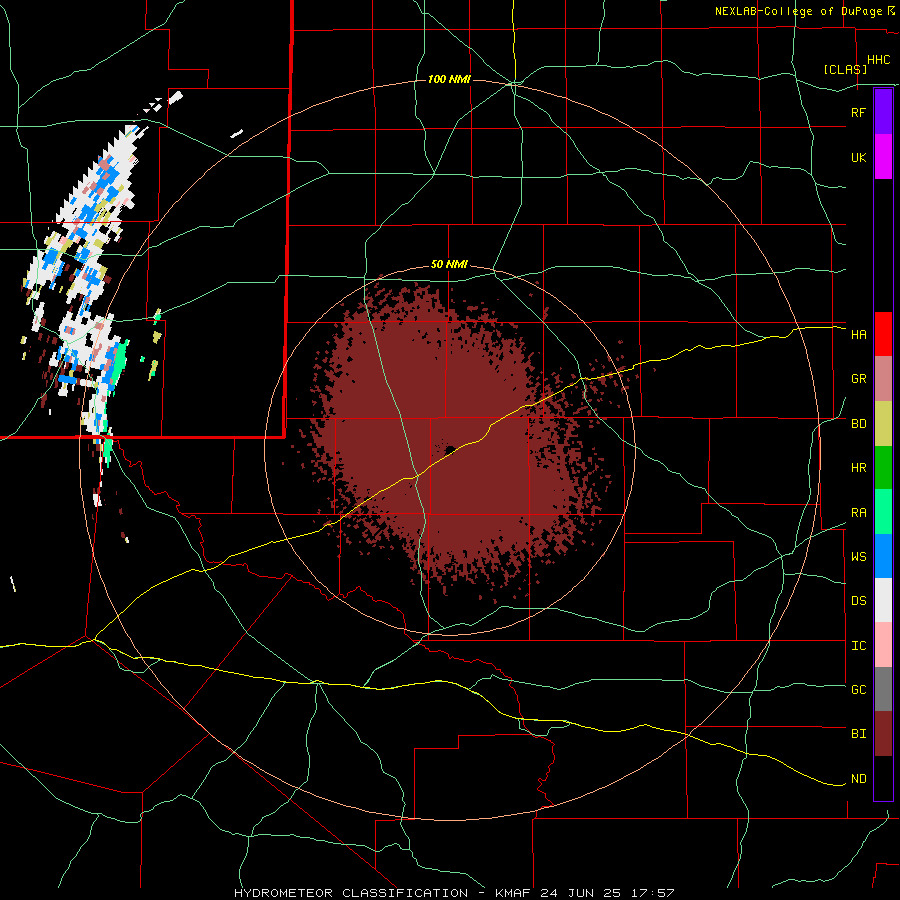The width and height of the screenshot is (900, 900).
Task: Click the BD legend label
Action: point(858,424)
